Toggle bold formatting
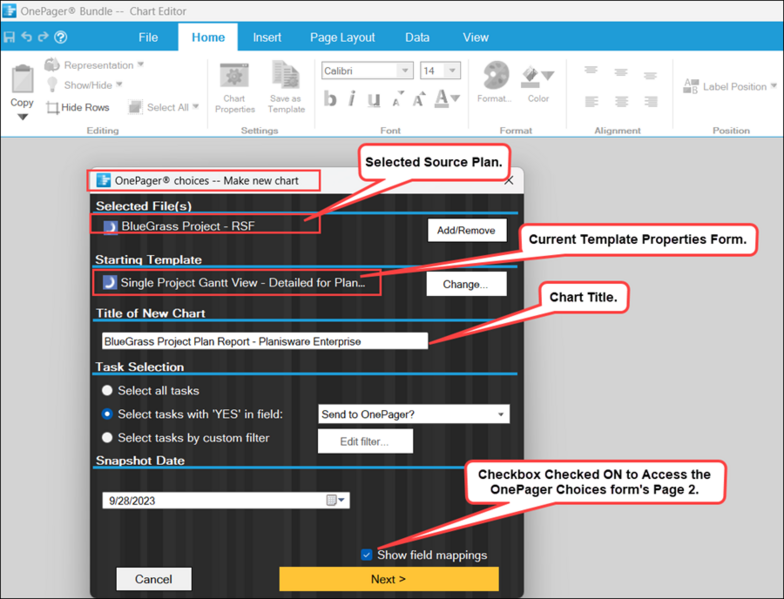784x599 pixels. coord(330,99)
